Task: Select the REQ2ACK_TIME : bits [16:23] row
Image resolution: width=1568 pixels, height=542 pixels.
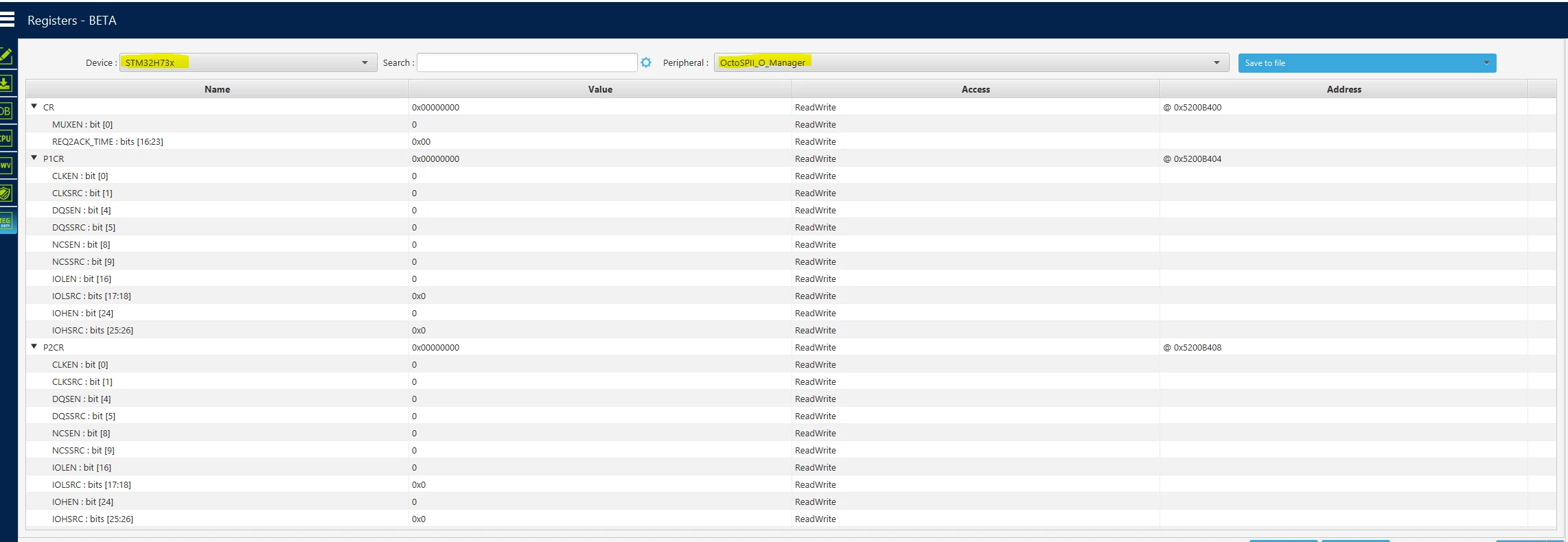Action: click(791, 141)
